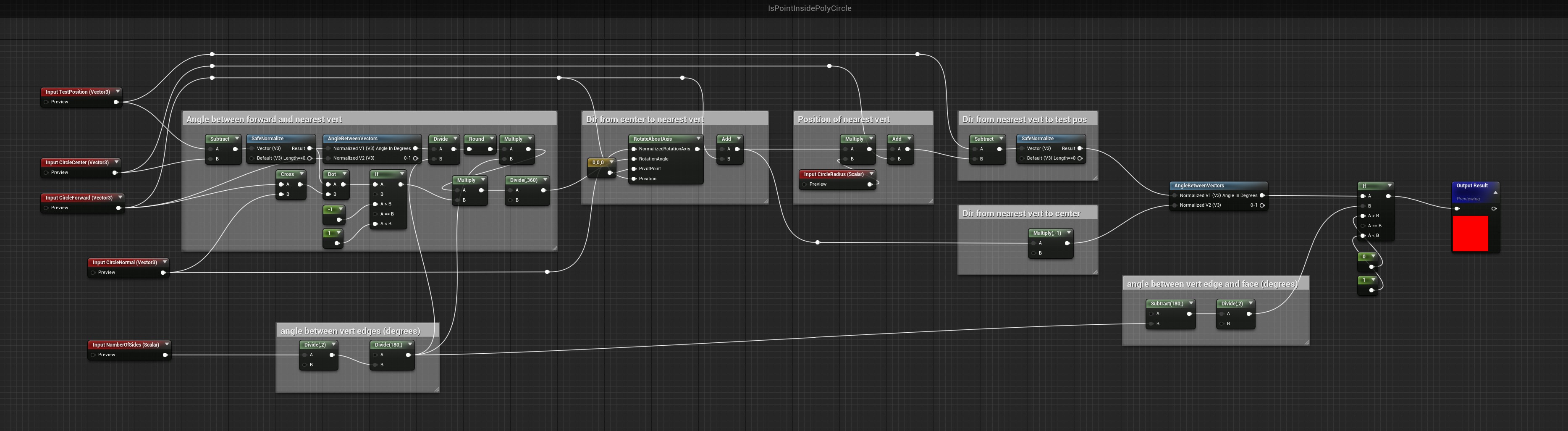Click resize handle of 'Dir from nearest vert to center' comment
This screenshot has height=431, width=1568.
point(1094,271)
